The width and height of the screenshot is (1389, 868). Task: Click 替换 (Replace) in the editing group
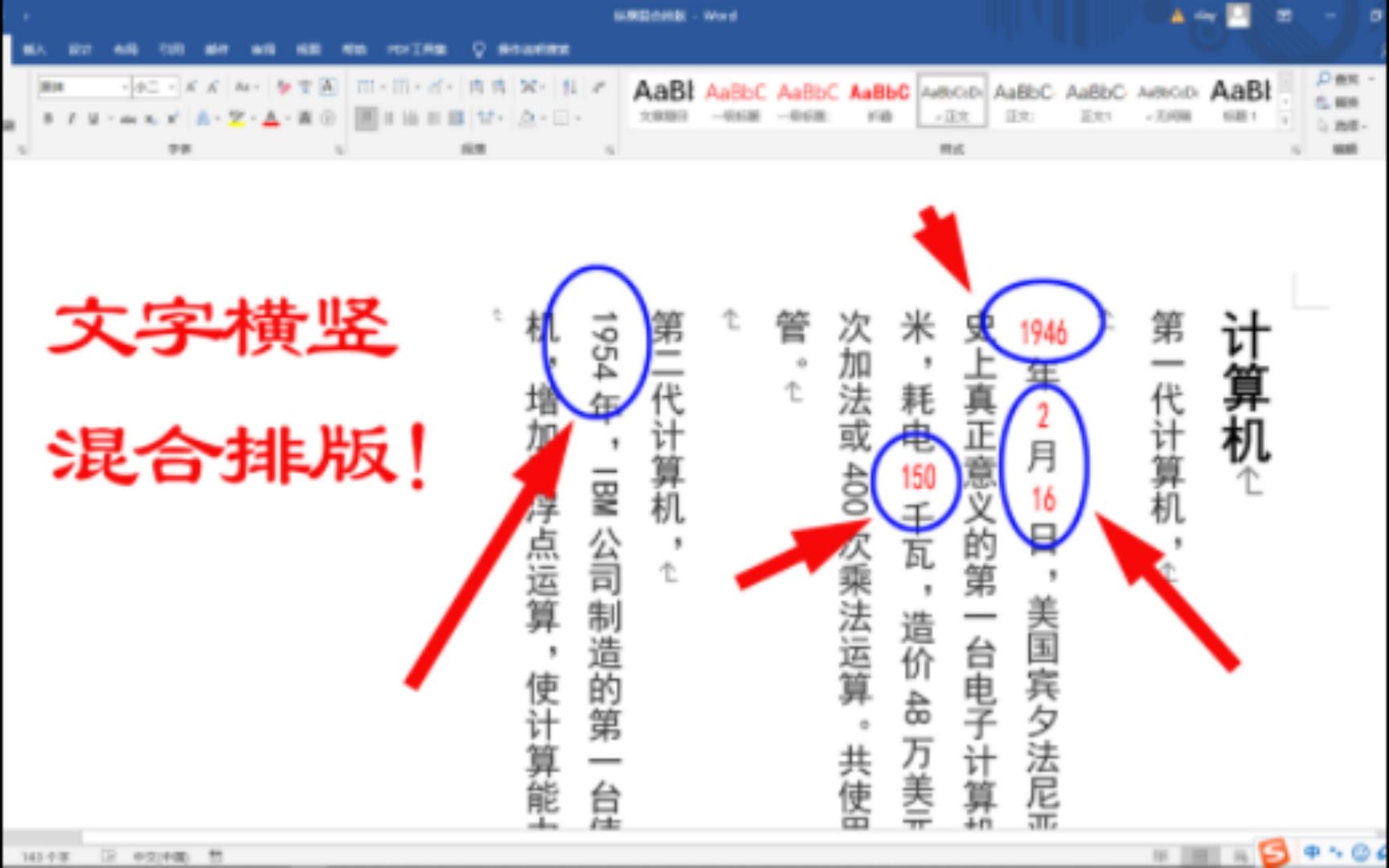[1341, 102]
